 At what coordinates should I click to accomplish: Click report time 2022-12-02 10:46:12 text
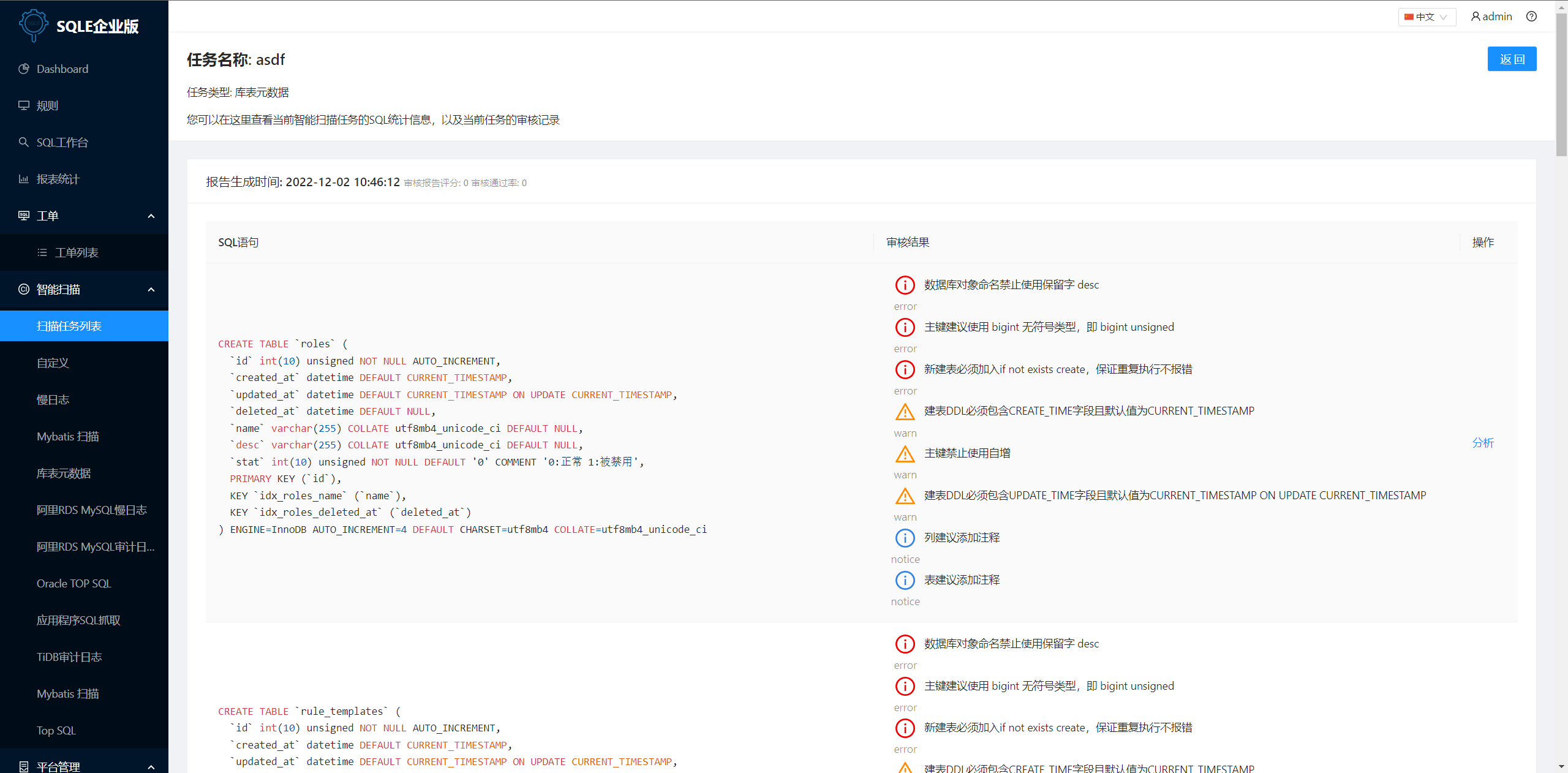pyautogui.click(x=342, y=182)
